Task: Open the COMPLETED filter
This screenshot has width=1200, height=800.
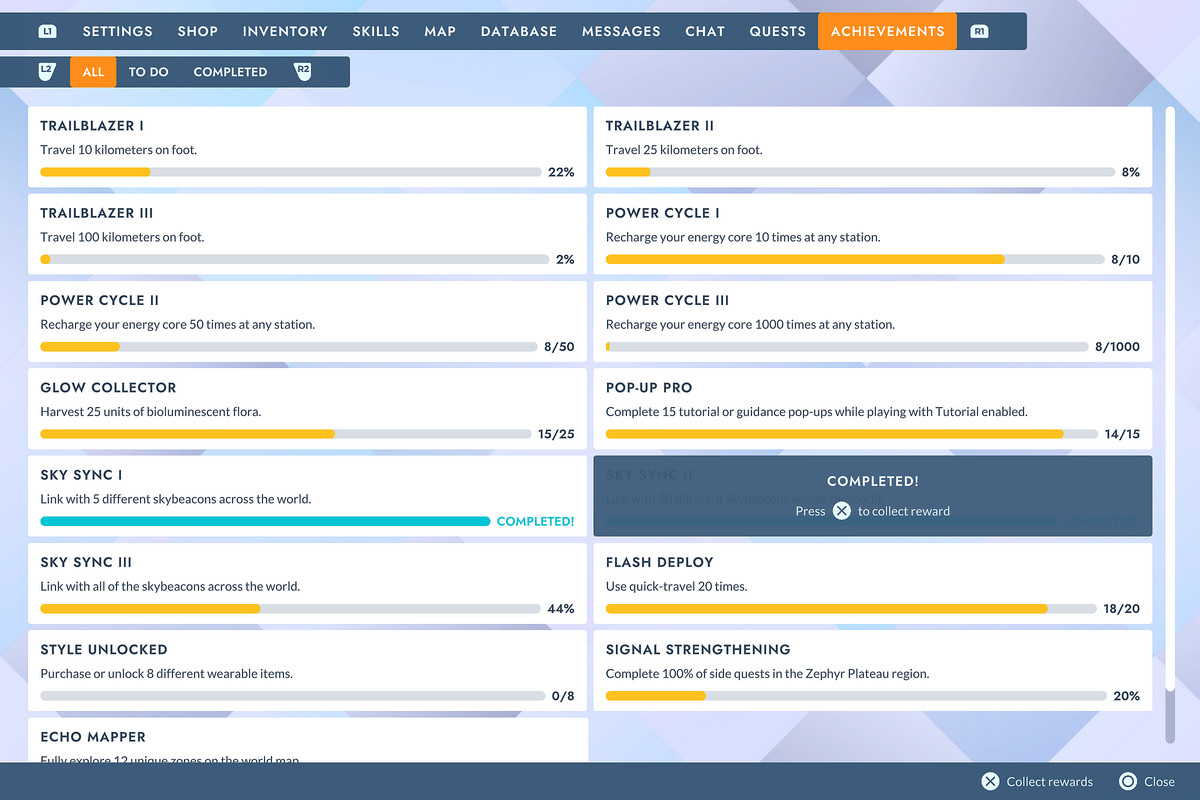Action: (x=230, y=71)
